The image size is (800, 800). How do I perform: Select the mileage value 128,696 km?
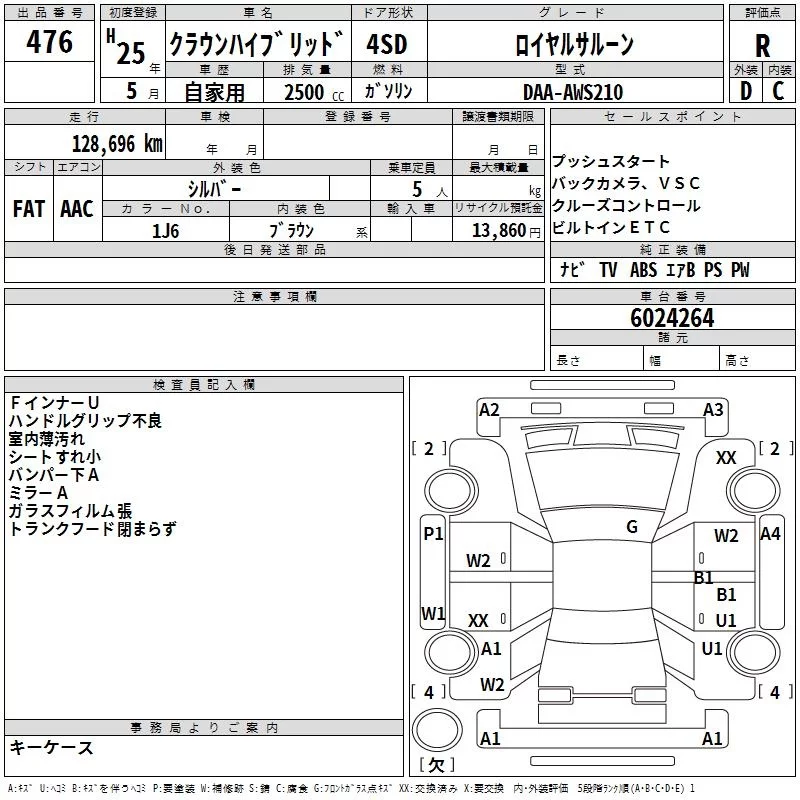click(x=116, y=144)
